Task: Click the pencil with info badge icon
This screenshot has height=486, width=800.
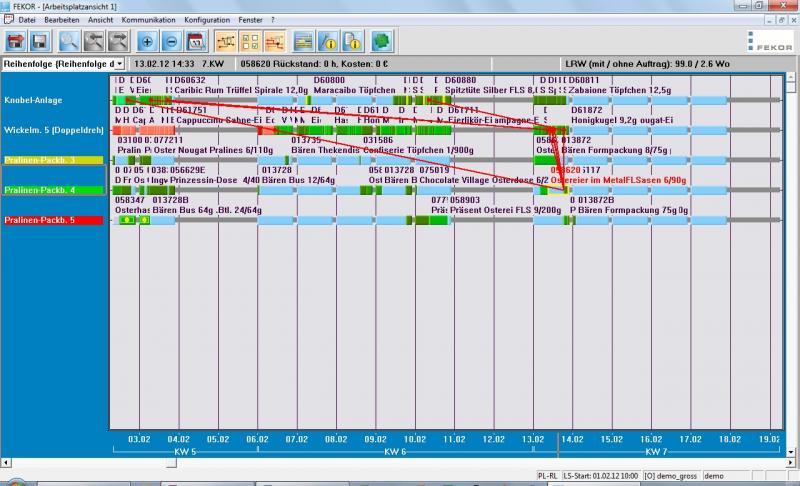Action: tap(328, 41)
